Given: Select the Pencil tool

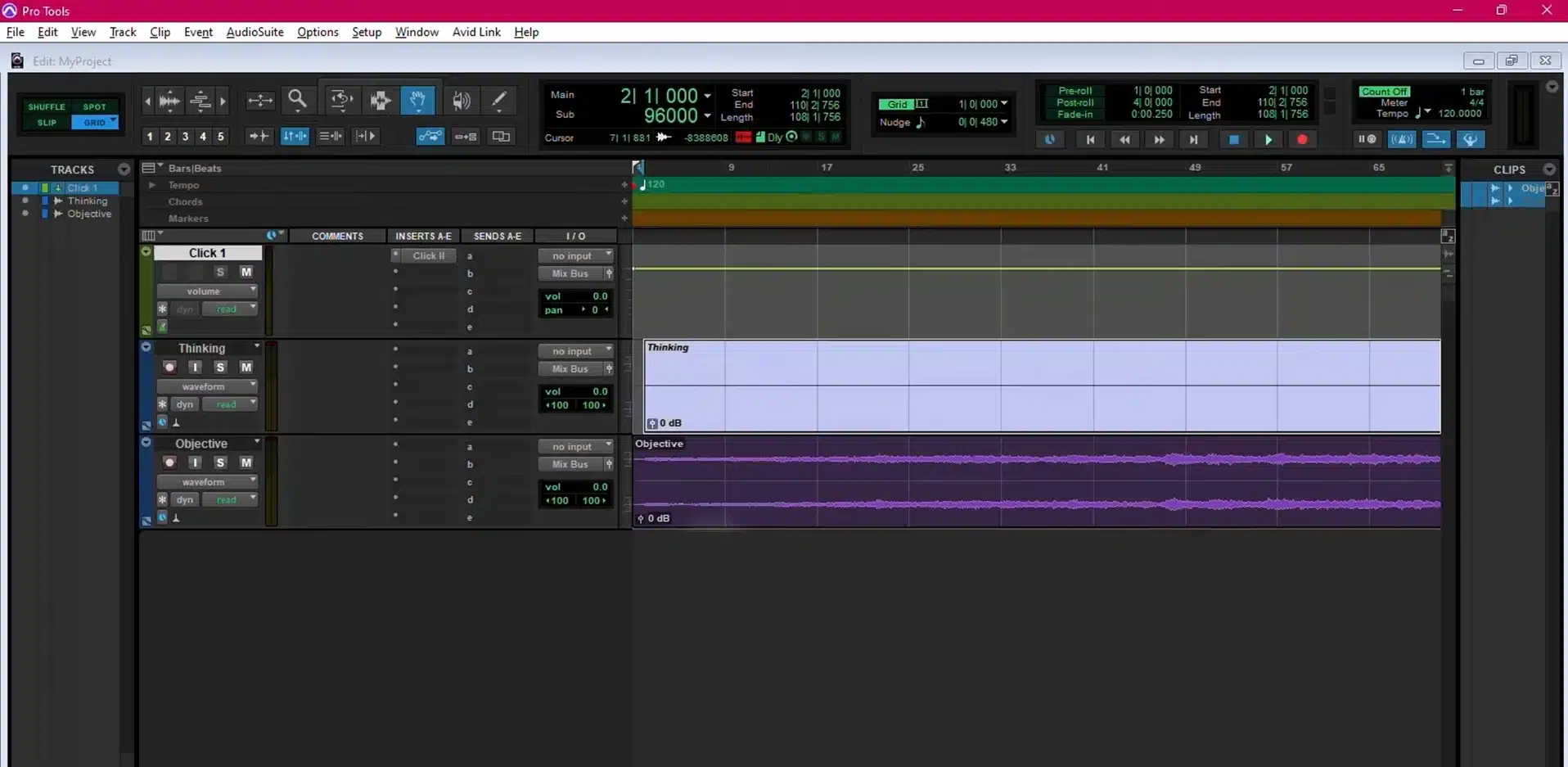Looking at the screenshot, I should point(498,101).
